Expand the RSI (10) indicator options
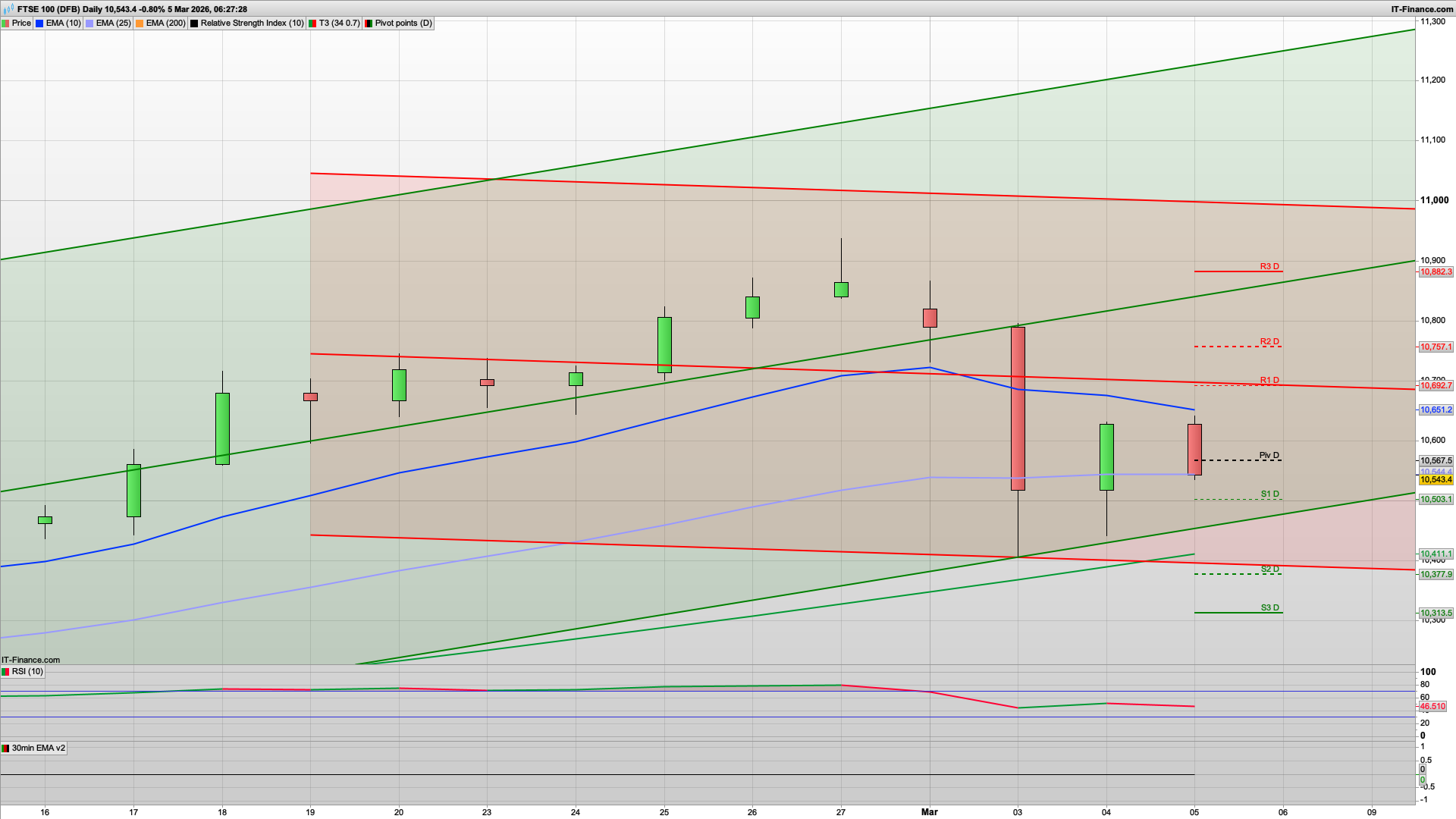Image resolution: width=1456 pixels, height=819 pixels. pos(28,671)
